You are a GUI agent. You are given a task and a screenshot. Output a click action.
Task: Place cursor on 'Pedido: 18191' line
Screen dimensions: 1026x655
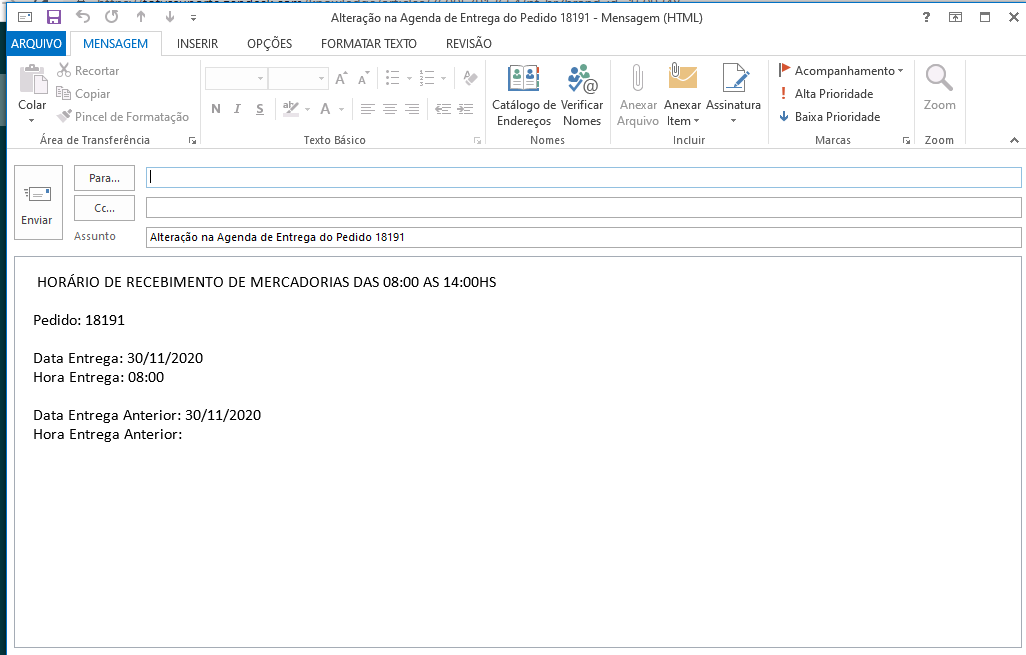79,320
